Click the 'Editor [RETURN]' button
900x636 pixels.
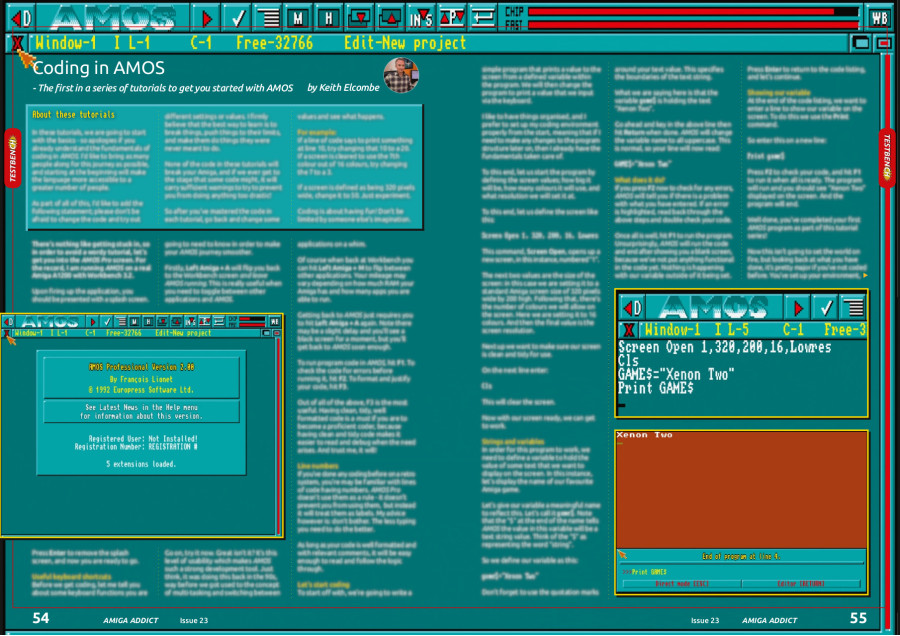[801, 584]
